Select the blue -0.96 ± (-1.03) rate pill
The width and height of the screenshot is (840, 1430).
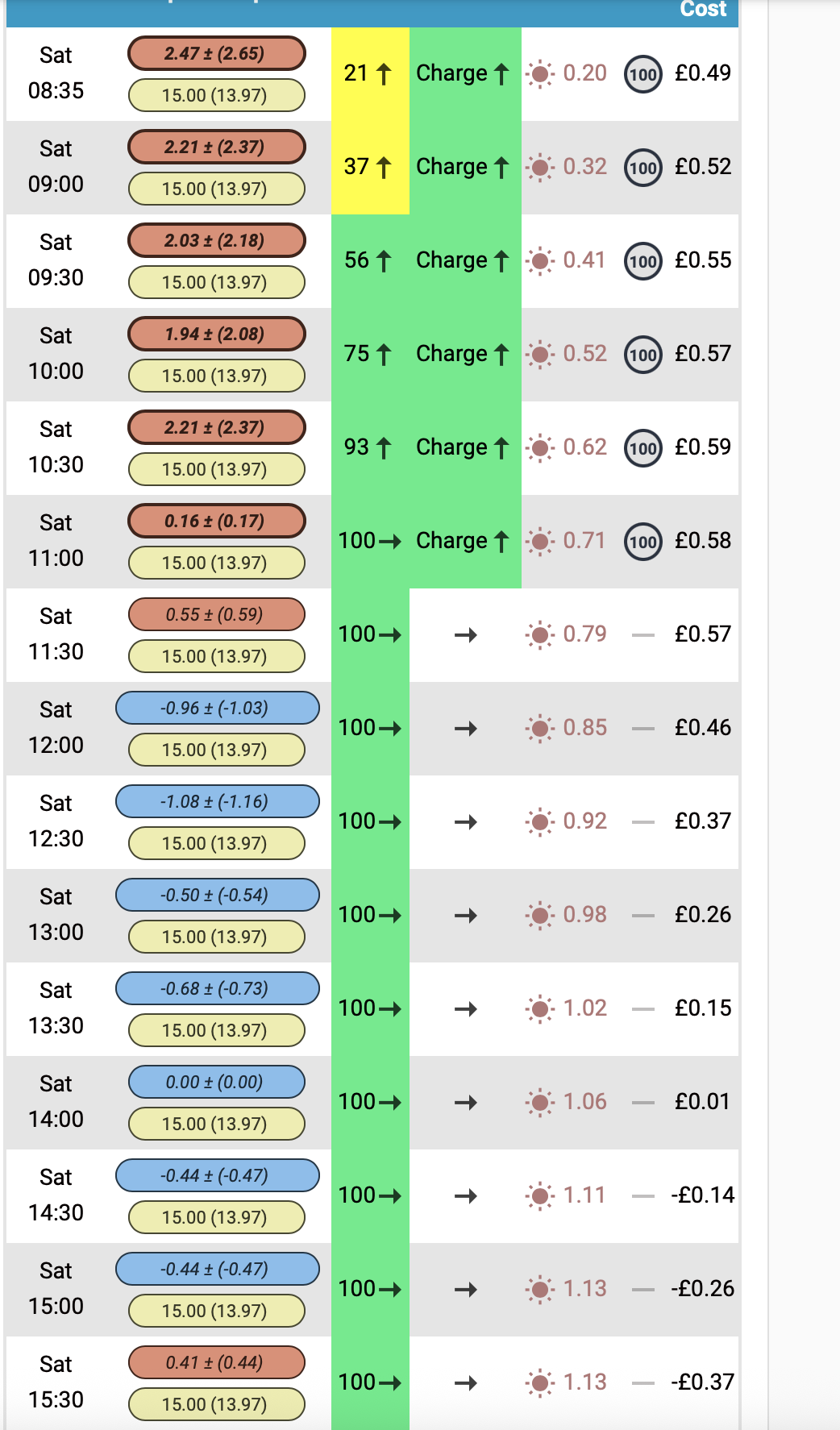[x=218, y=708]
